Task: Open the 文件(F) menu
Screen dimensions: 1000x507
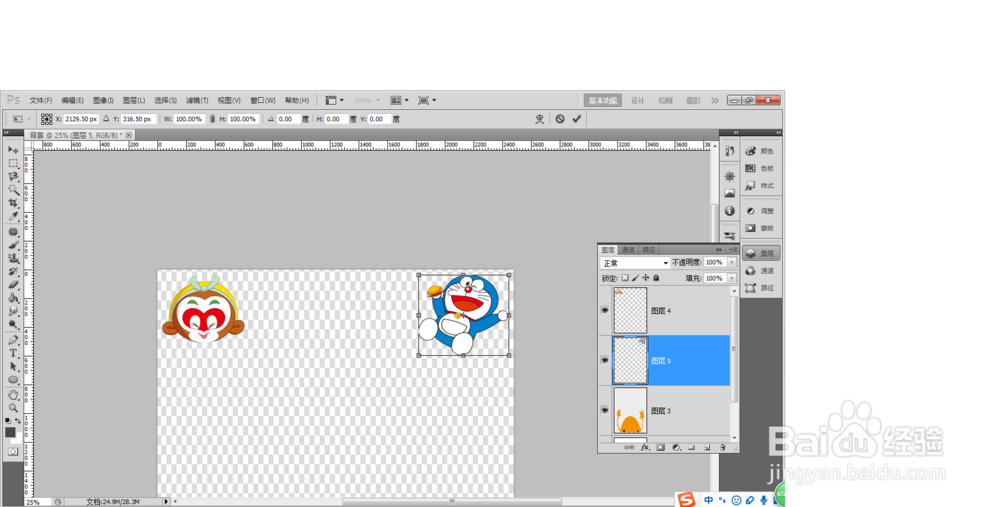Action: click(x=40, y=101)
